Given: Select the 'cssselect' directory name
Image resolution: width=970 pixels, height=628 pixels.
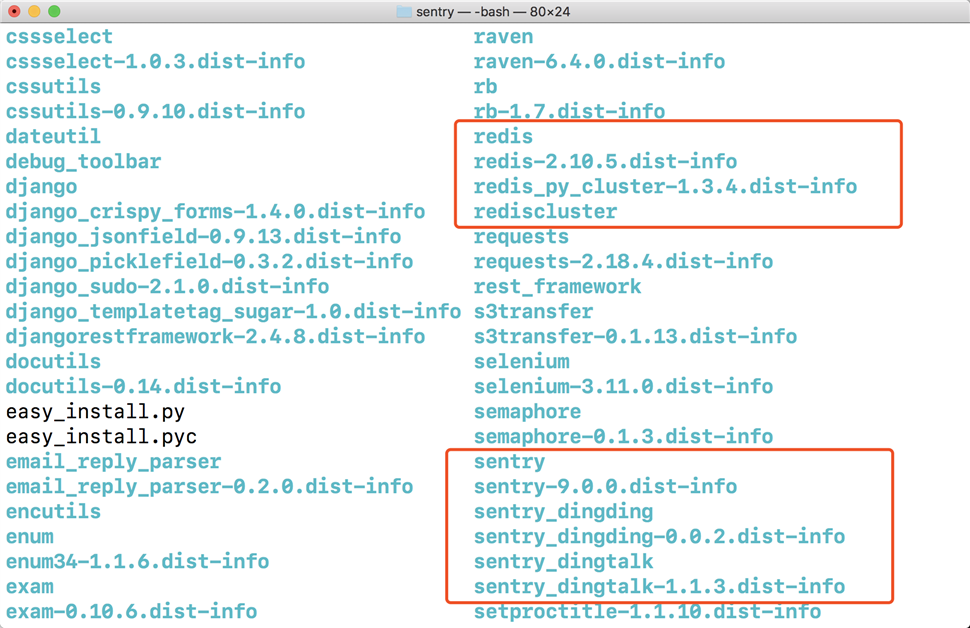Looking at the screenshot, I should 59,37.
